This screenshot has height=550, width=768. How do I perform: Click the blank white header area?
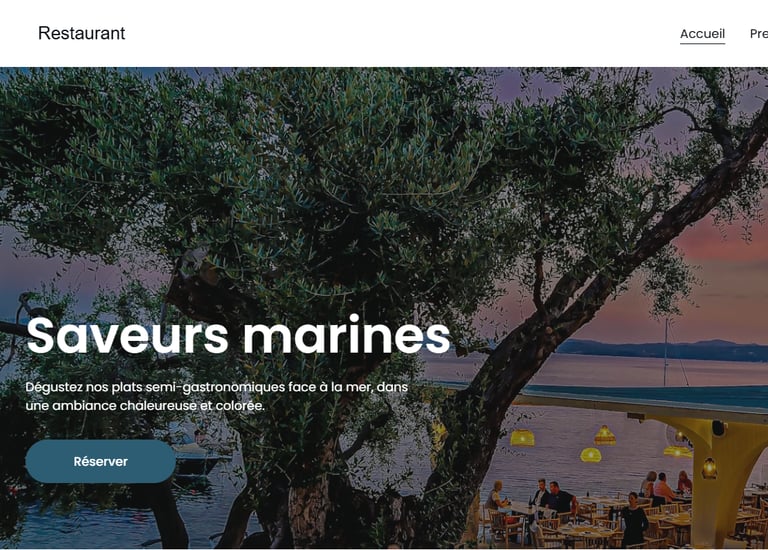click(x=392, y=33)
